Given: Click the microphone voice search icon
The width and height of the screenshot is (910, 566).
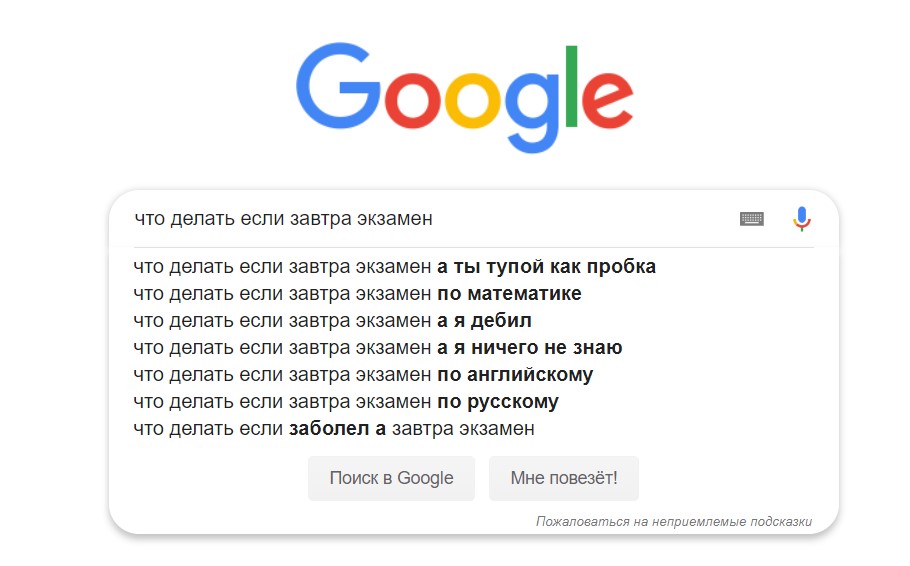Looking at the screenshot, I should pyautogui.click(x=801, y=218).
